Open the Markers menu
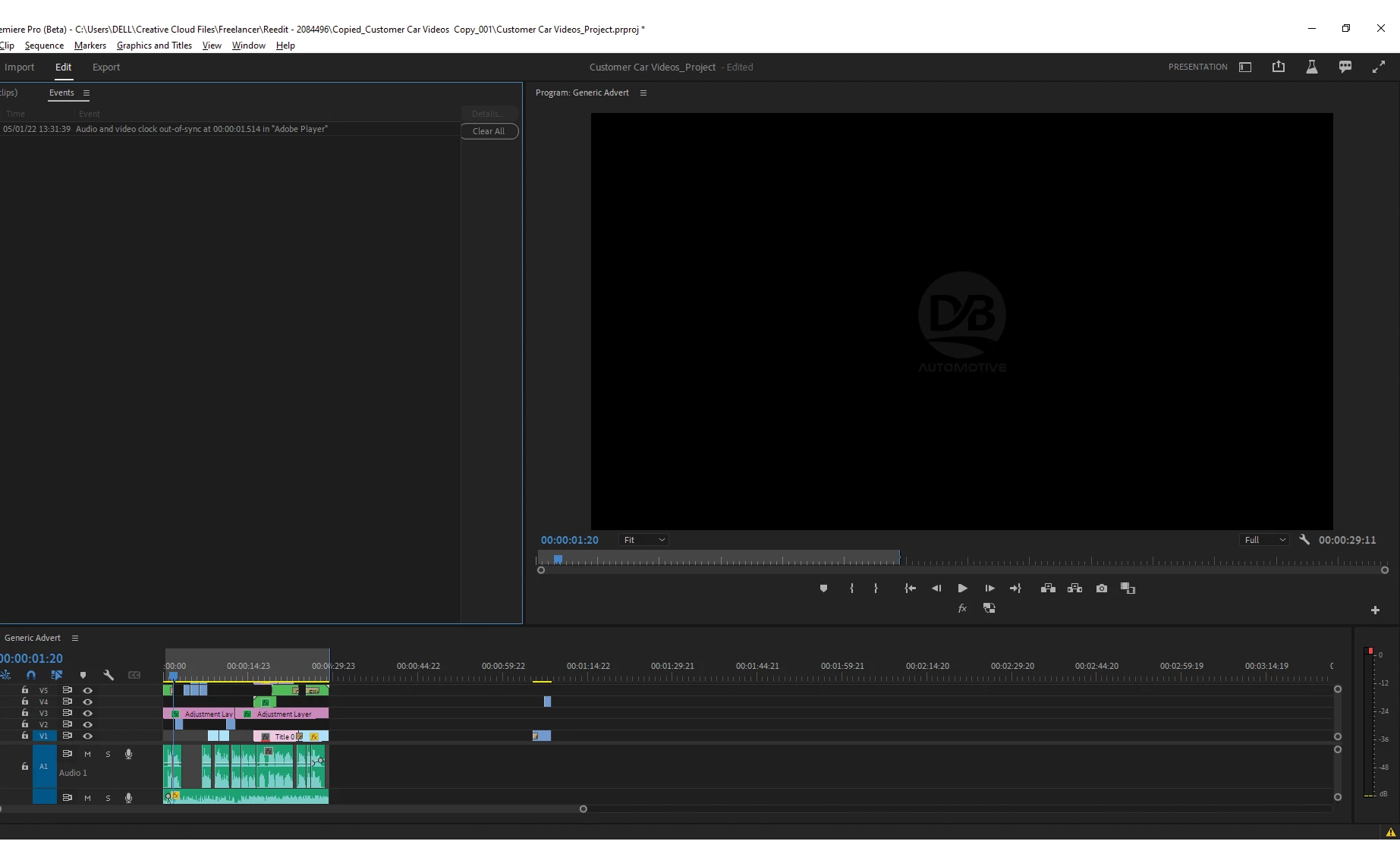Screen dimensions: 1400x860 [x=90, y=46]
